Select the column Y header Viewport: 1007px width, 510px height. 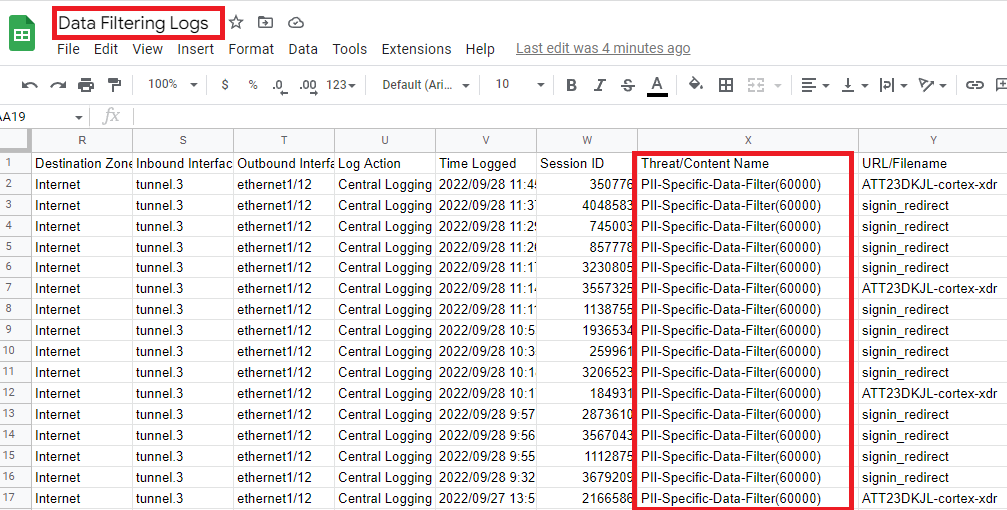pyautogui.click(x=933, y=140)
